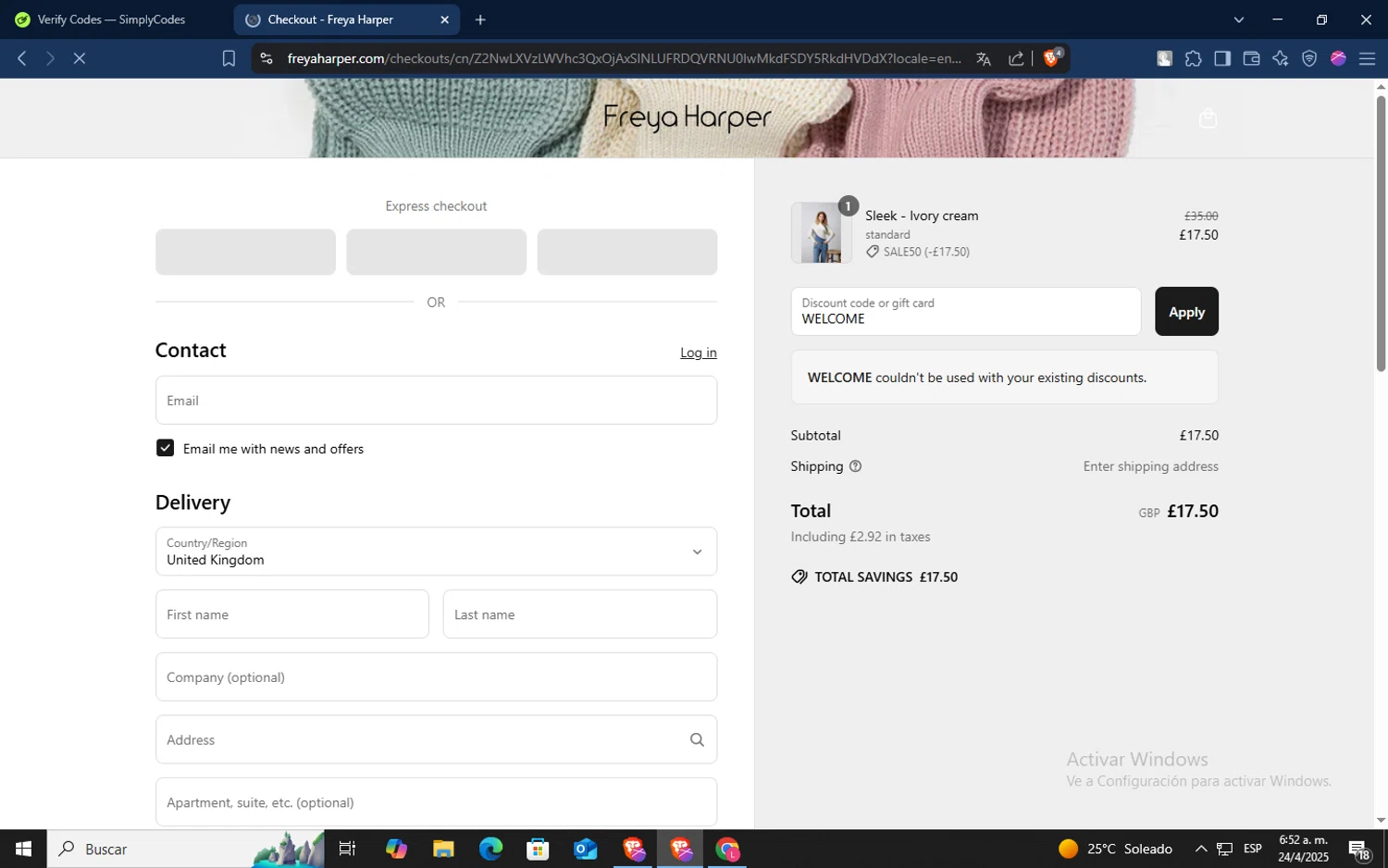1388x868 pixels.
Task: Focus the Address field
Action: click(436, 739)
